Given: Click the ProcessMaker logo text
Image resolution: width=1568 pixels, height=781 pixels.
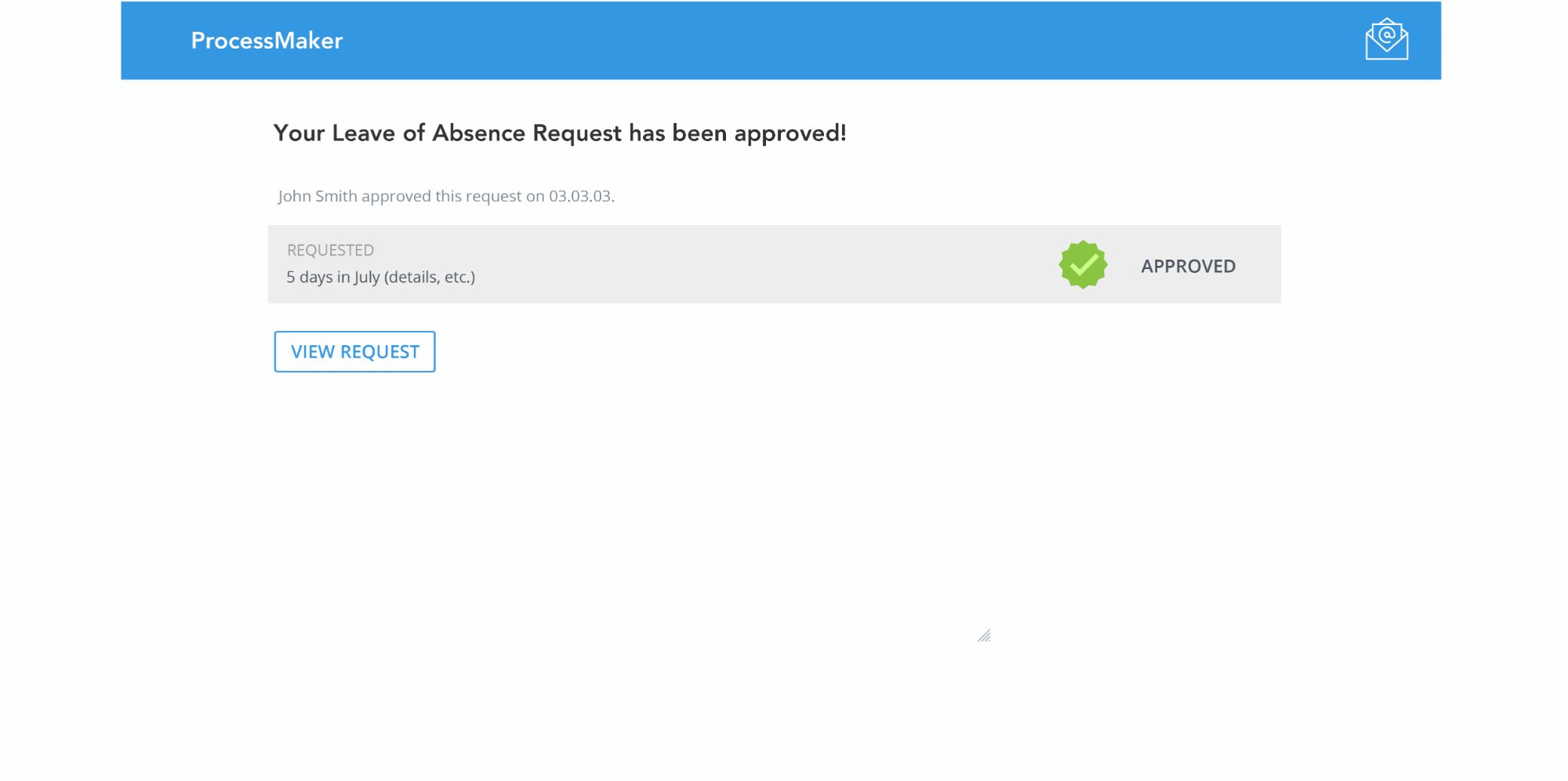Looking at the screenshot, I should [x=267, y=40].
